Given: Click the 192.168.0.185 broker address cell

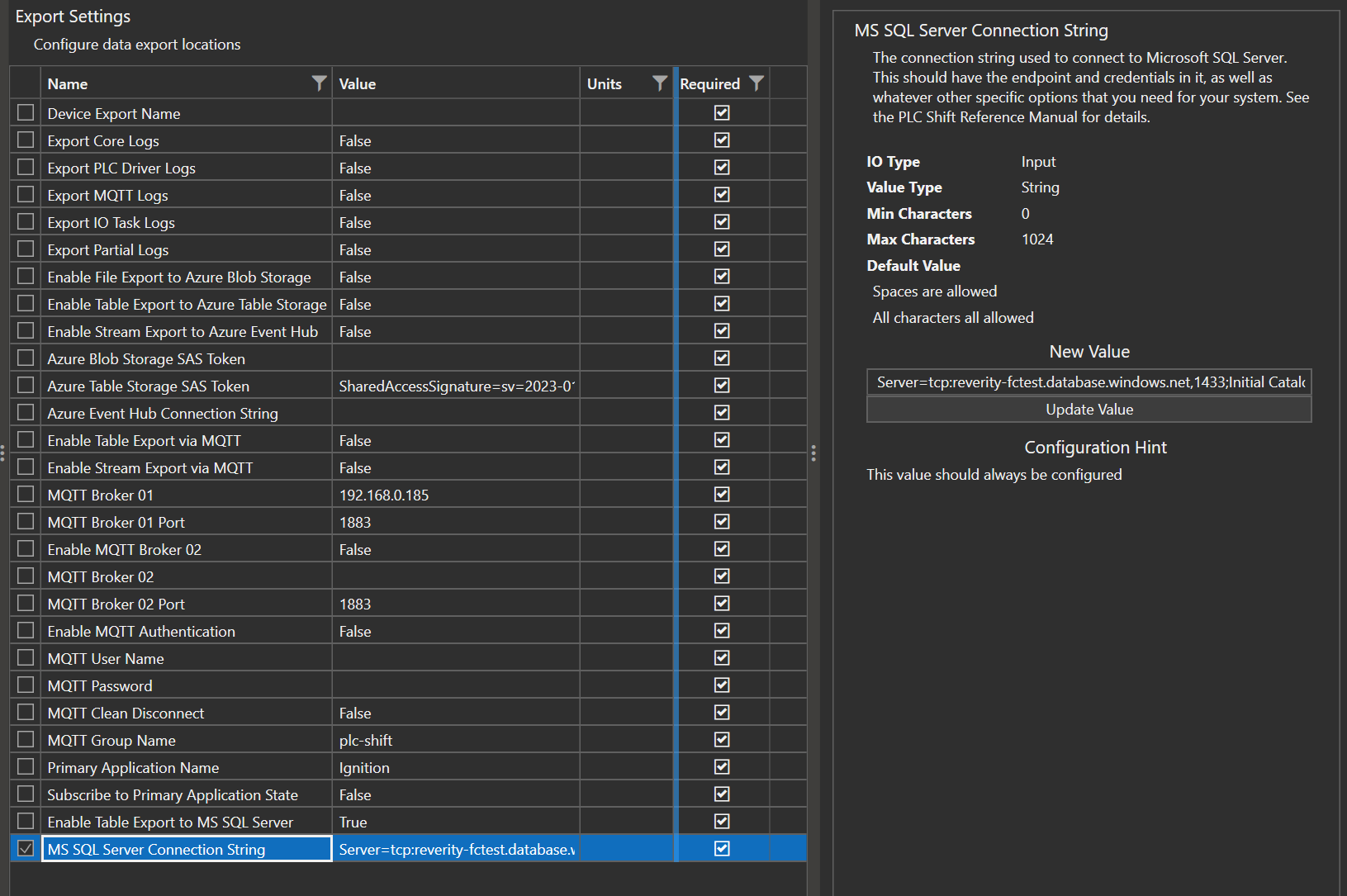Looking at the screenshot, I should (384, 495).
